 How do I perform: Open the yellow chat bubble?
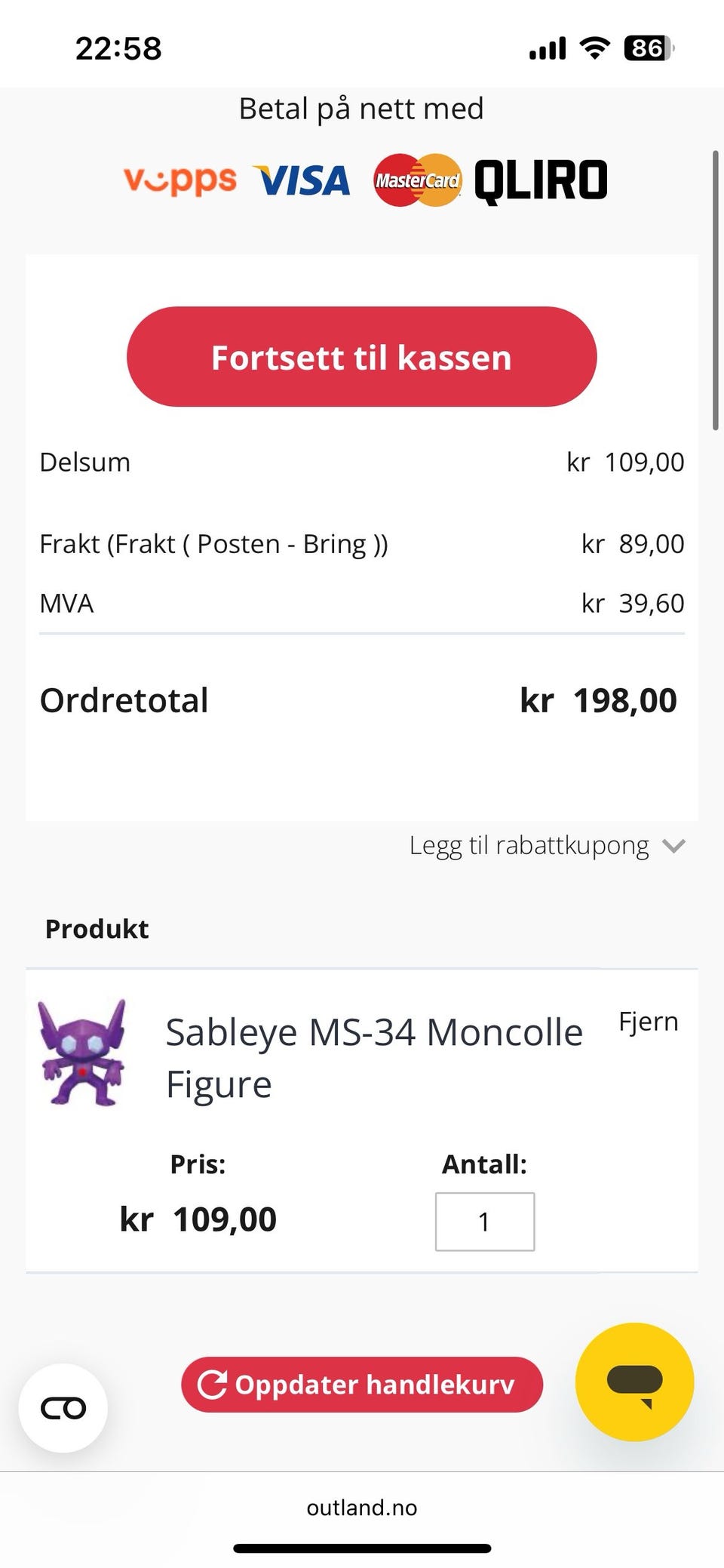pyautogui.click(x=634, y=1382)
